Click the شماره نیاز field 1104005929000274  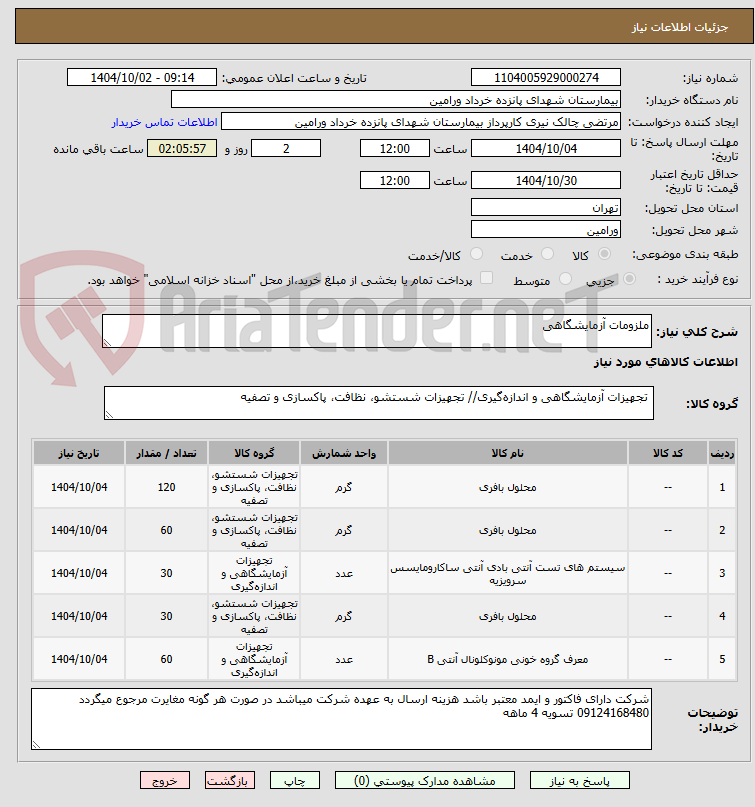click(546, 78)
